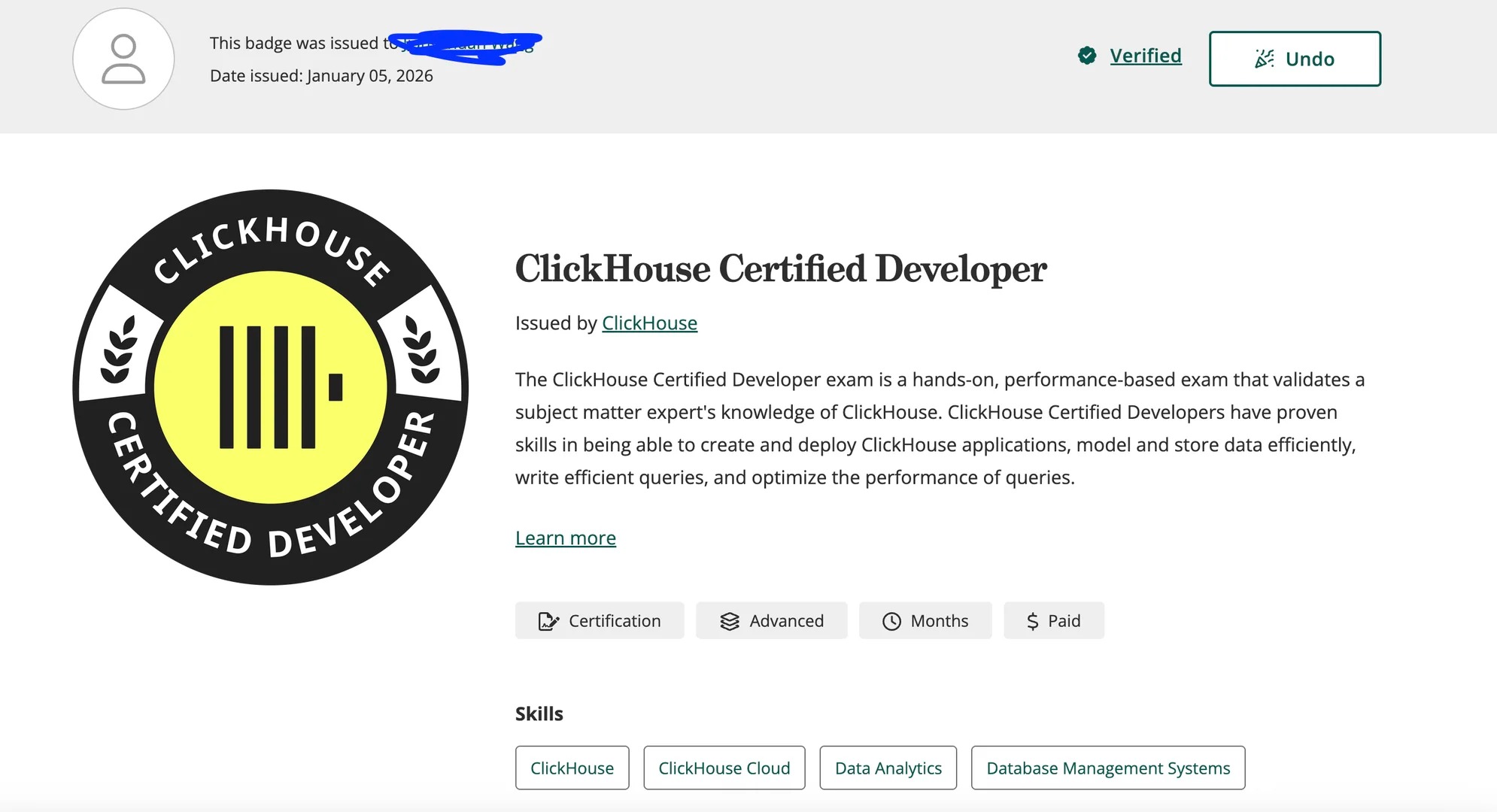This screenshot has height=812, width=1497.
Task: Click the clock icon in the Months tag
Action: (891, 620)
